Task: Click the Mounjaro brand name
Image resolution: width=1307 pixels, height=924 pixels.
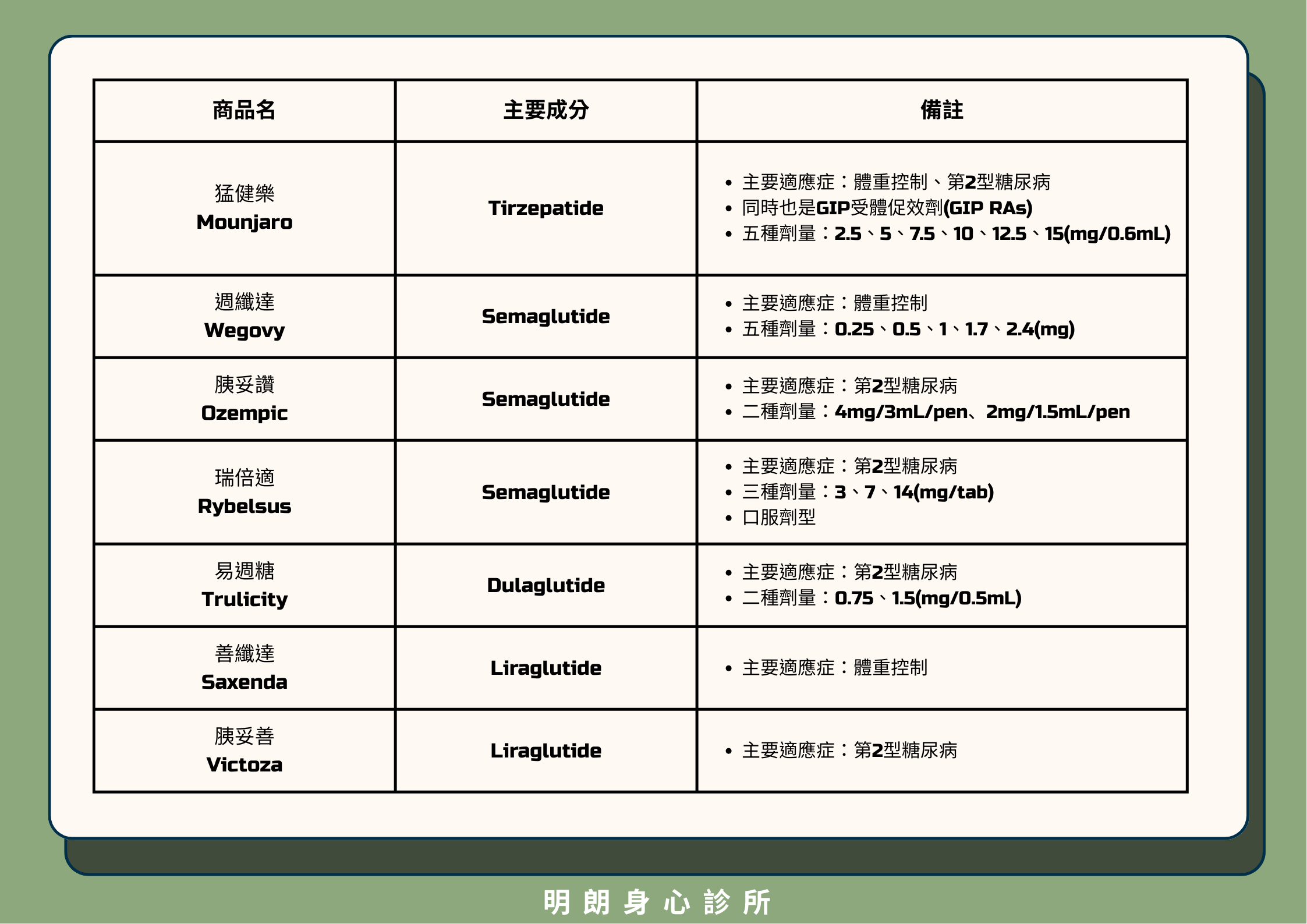Action: click(245, 222)
